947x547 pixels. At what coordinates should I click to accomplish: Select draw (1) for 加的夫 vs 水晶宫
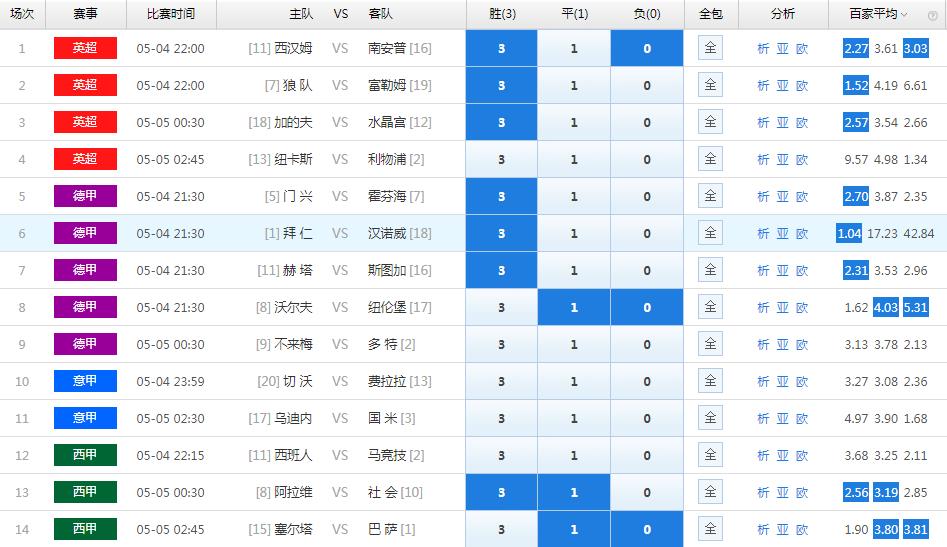click(574, 122)
